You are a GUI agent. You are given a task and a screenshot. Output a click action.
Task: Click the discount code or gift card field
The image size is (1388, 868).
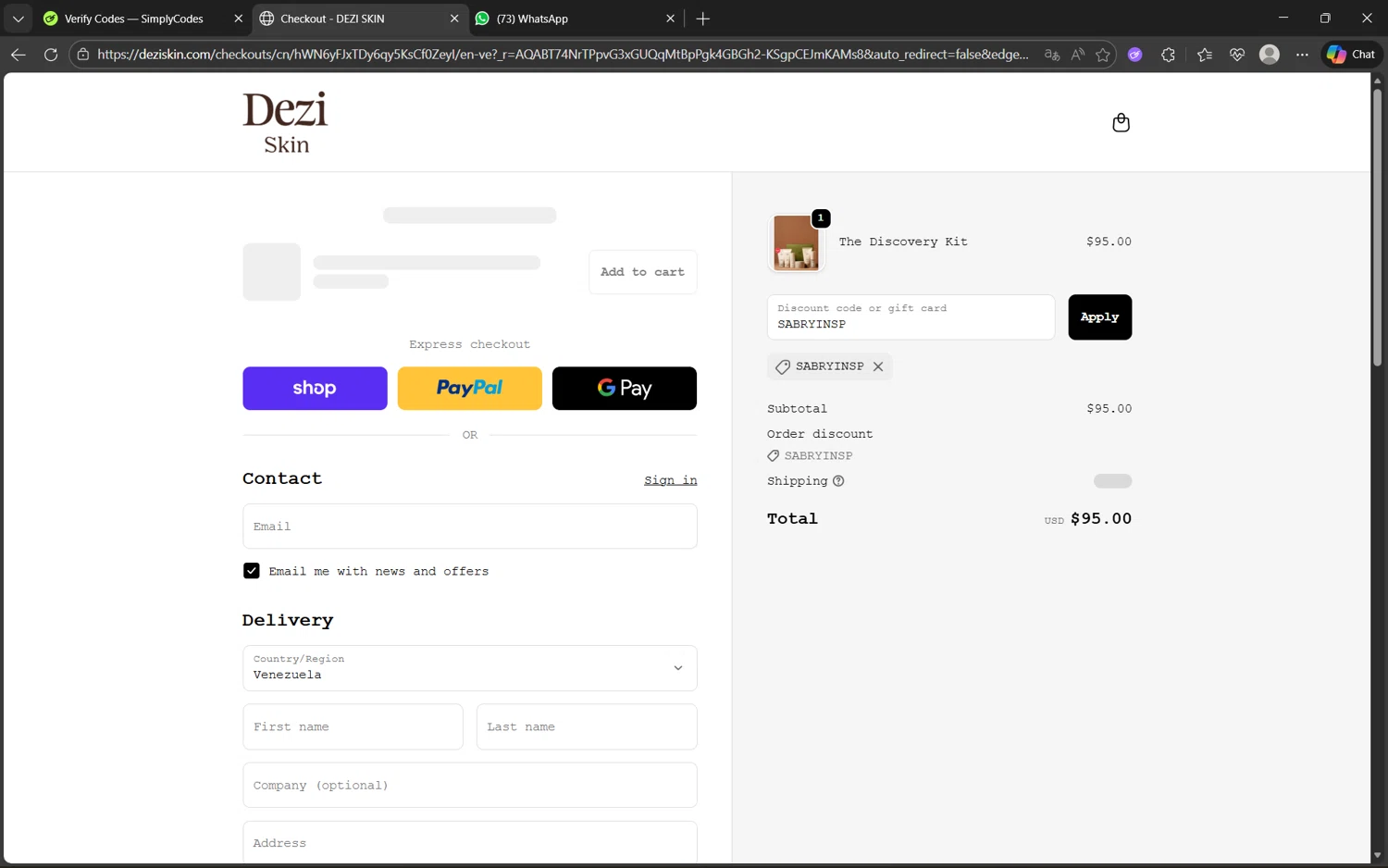coord(911,317)
